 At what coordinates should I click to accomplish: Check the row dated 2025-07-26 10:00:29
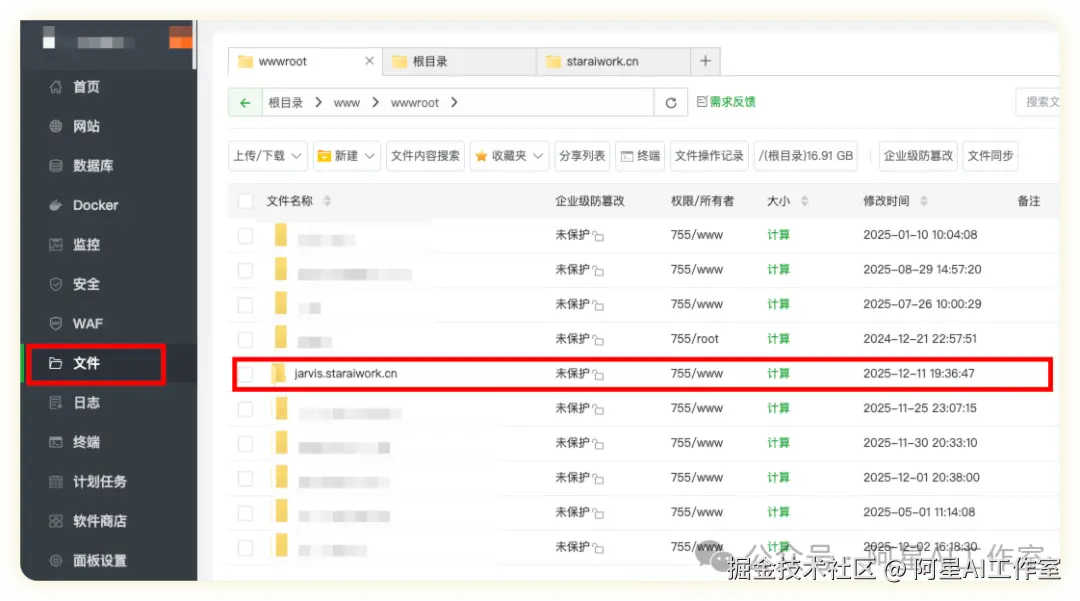[x=245, y=304]
